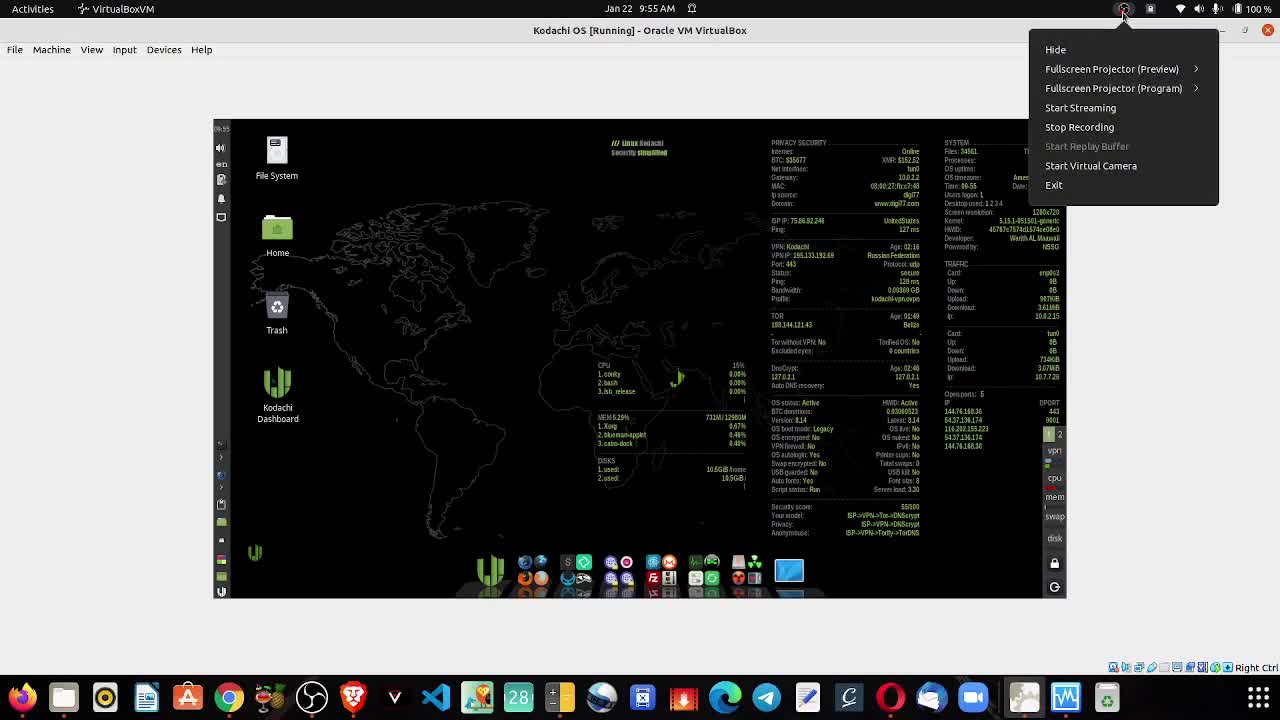This screenshot has height=720, width=1280.
Task: Open System Monitor from dock
Action: [1065, 697]
